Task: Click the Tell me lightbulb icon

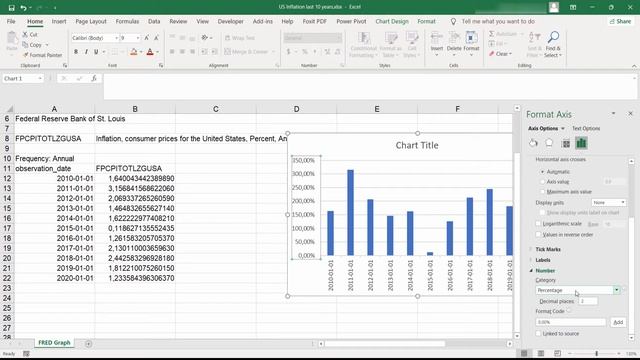Action: point(453,22)
